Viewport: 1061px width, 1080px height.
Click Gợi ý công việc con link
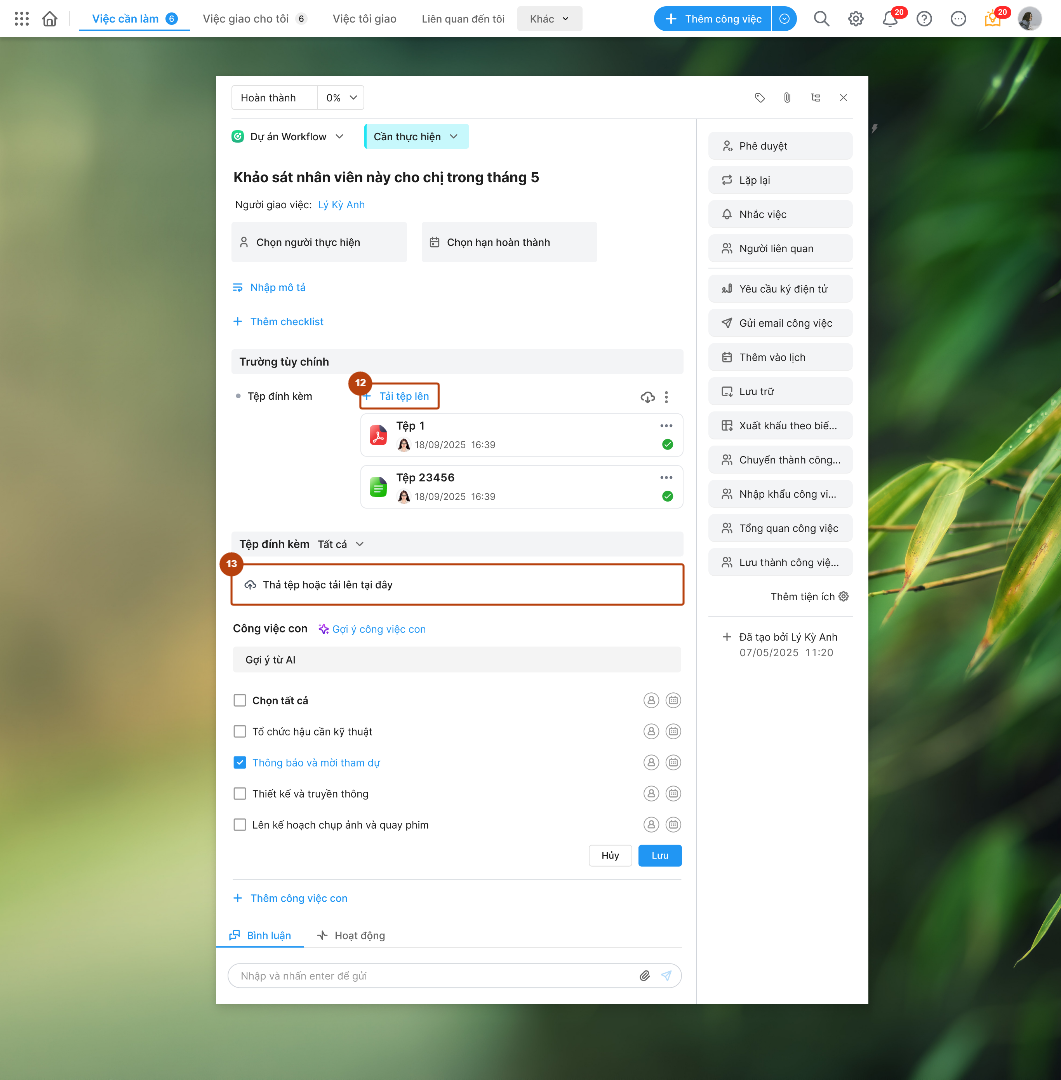click(x=372, y=629)
